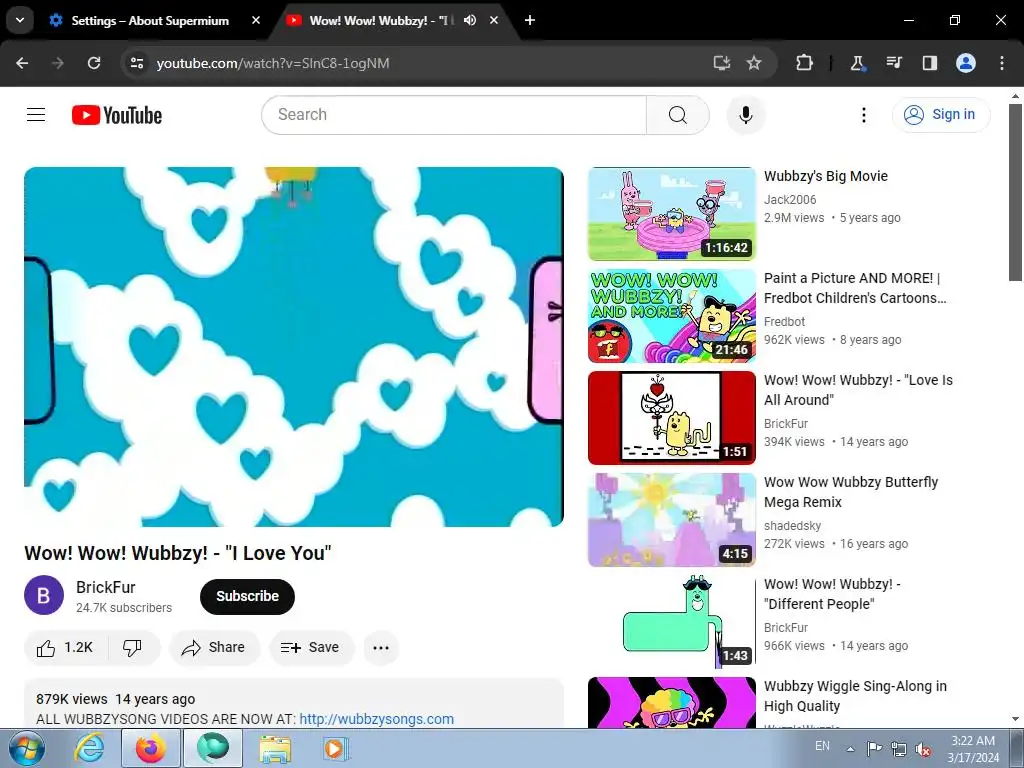Mute the YouTube tab via speaker icon
This screenshot has width=1024, height=768.
point(470,20)
